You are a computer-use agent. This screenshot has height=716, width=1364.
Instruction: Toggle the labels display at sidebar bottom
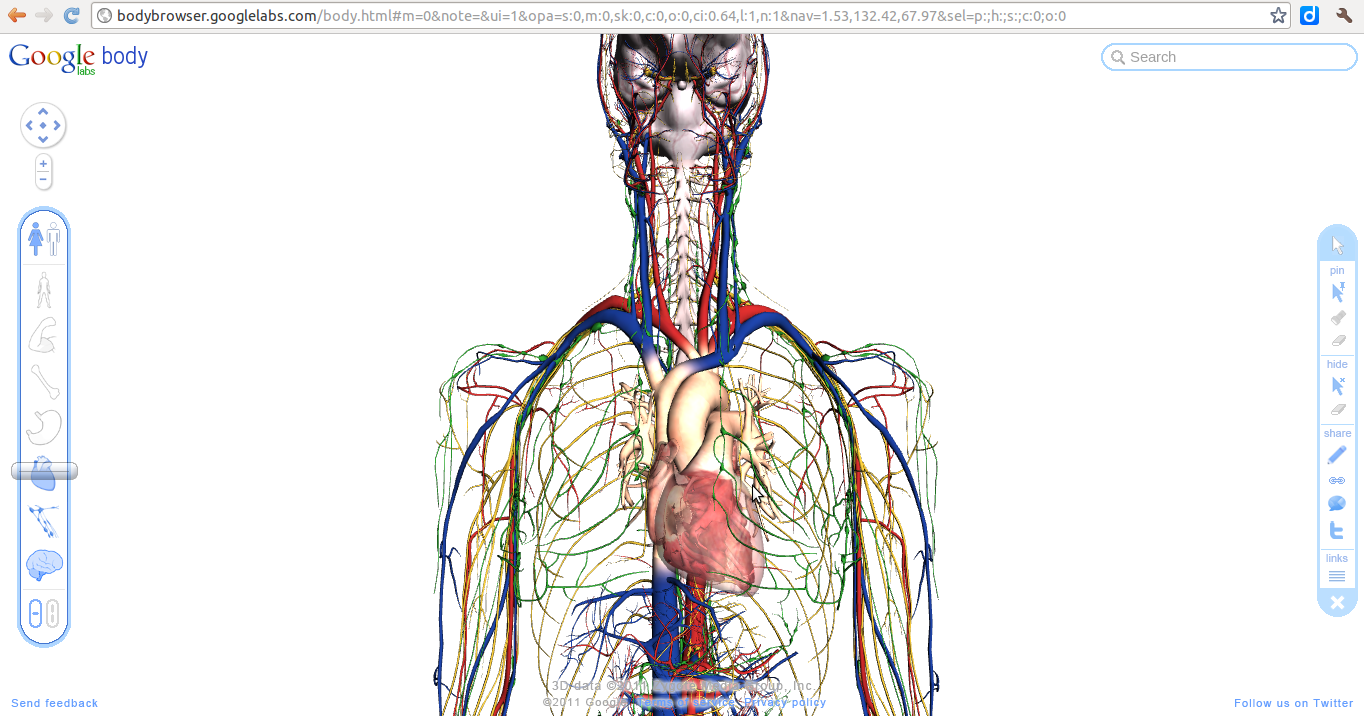(44, 612)
